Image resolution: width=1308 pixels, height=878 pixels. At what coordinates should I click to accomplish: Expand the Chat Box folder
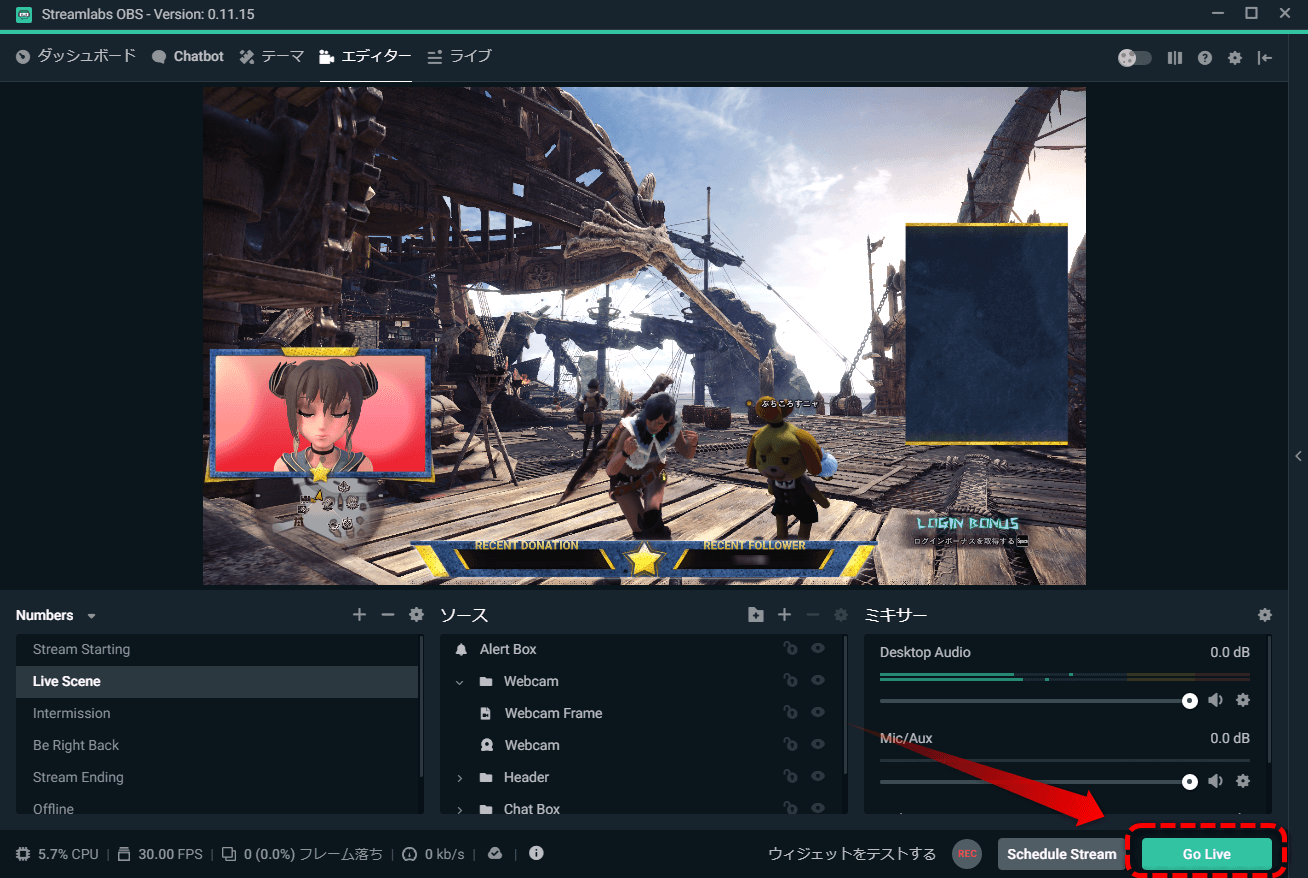(x=460, y=809)
